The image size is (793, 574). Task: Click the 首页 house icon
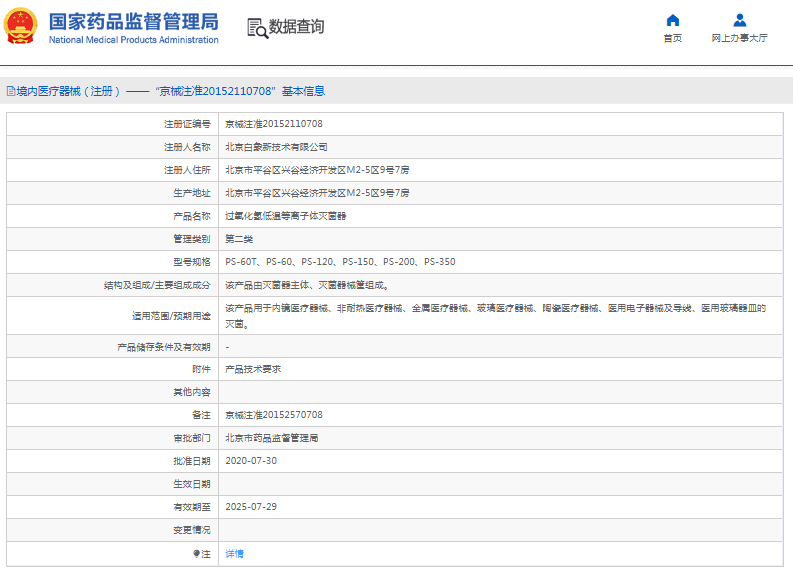tap(672, 20)
